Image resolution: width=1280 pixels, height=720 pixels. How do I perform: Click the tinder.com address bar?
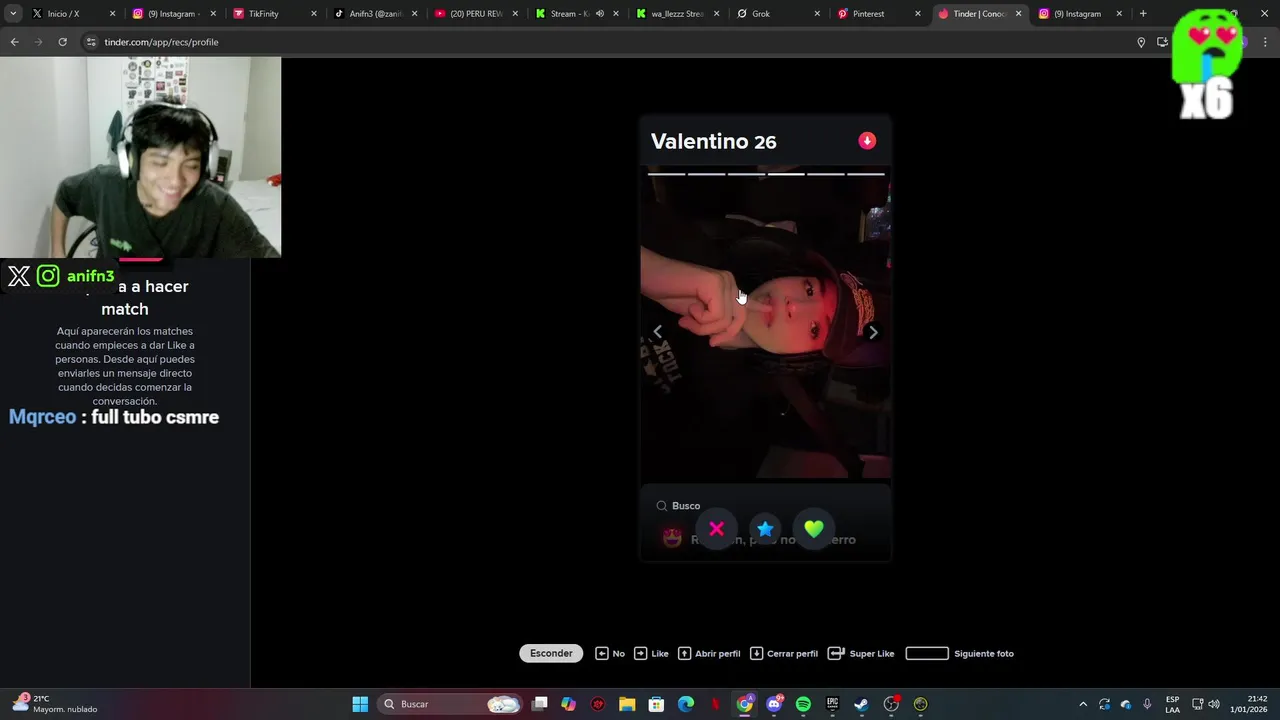[x=600, y=42]
